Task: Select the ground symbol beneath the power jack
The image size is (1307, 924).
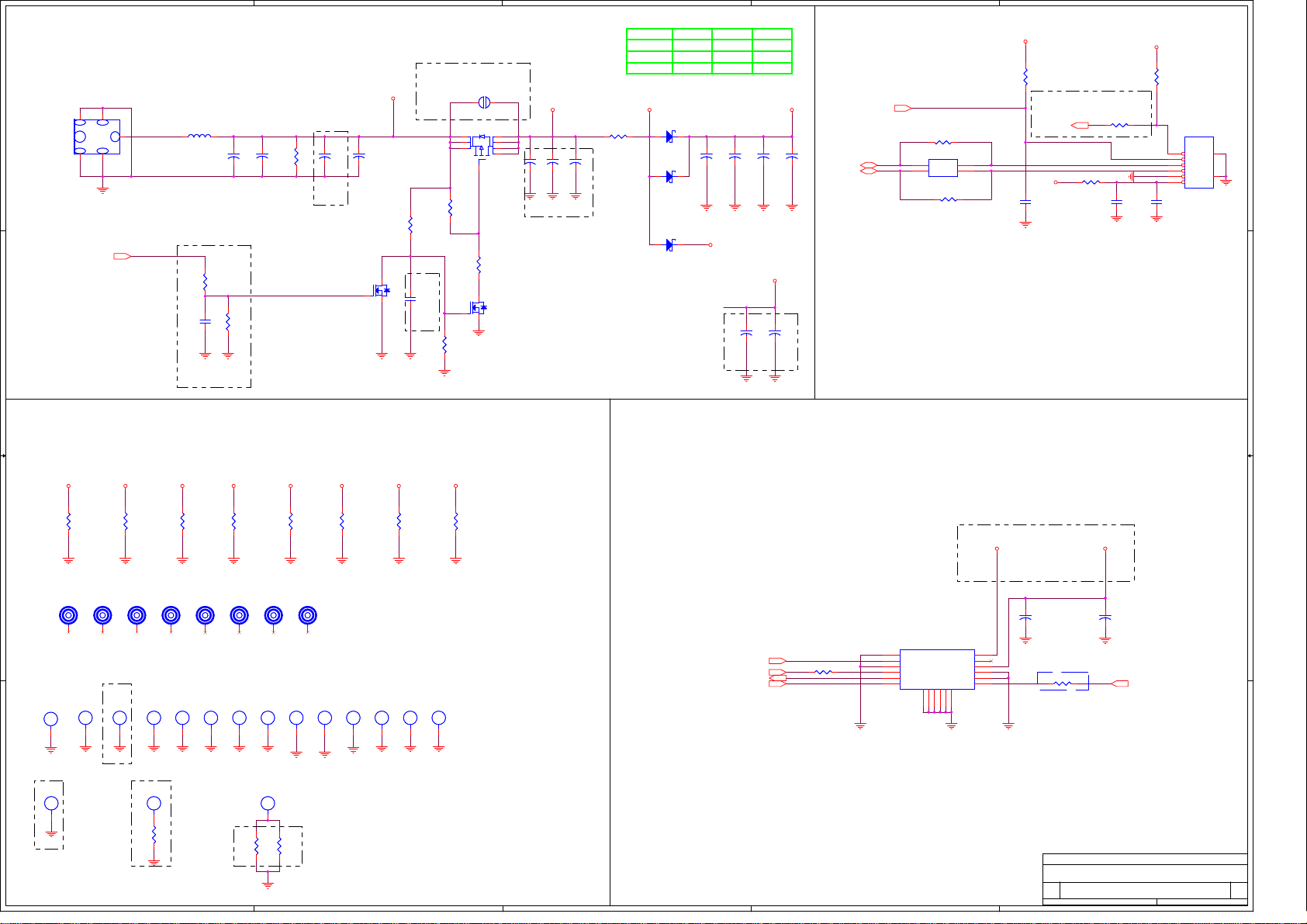Action: point(102,189)
